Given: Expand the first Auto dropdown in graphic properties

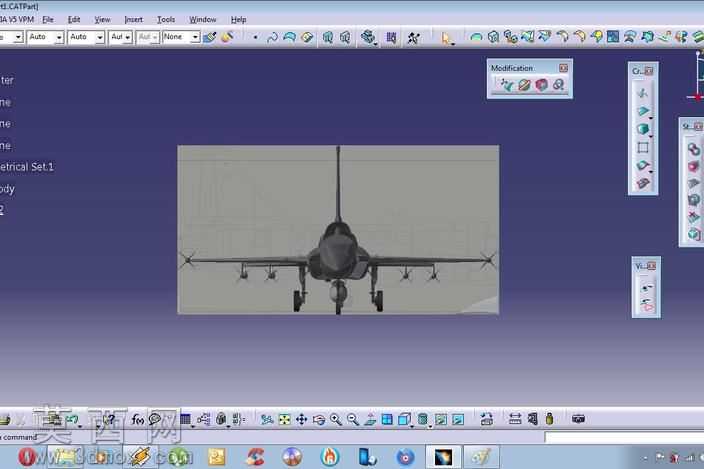Looking at the screenshot, I should (x=59, y=37).
